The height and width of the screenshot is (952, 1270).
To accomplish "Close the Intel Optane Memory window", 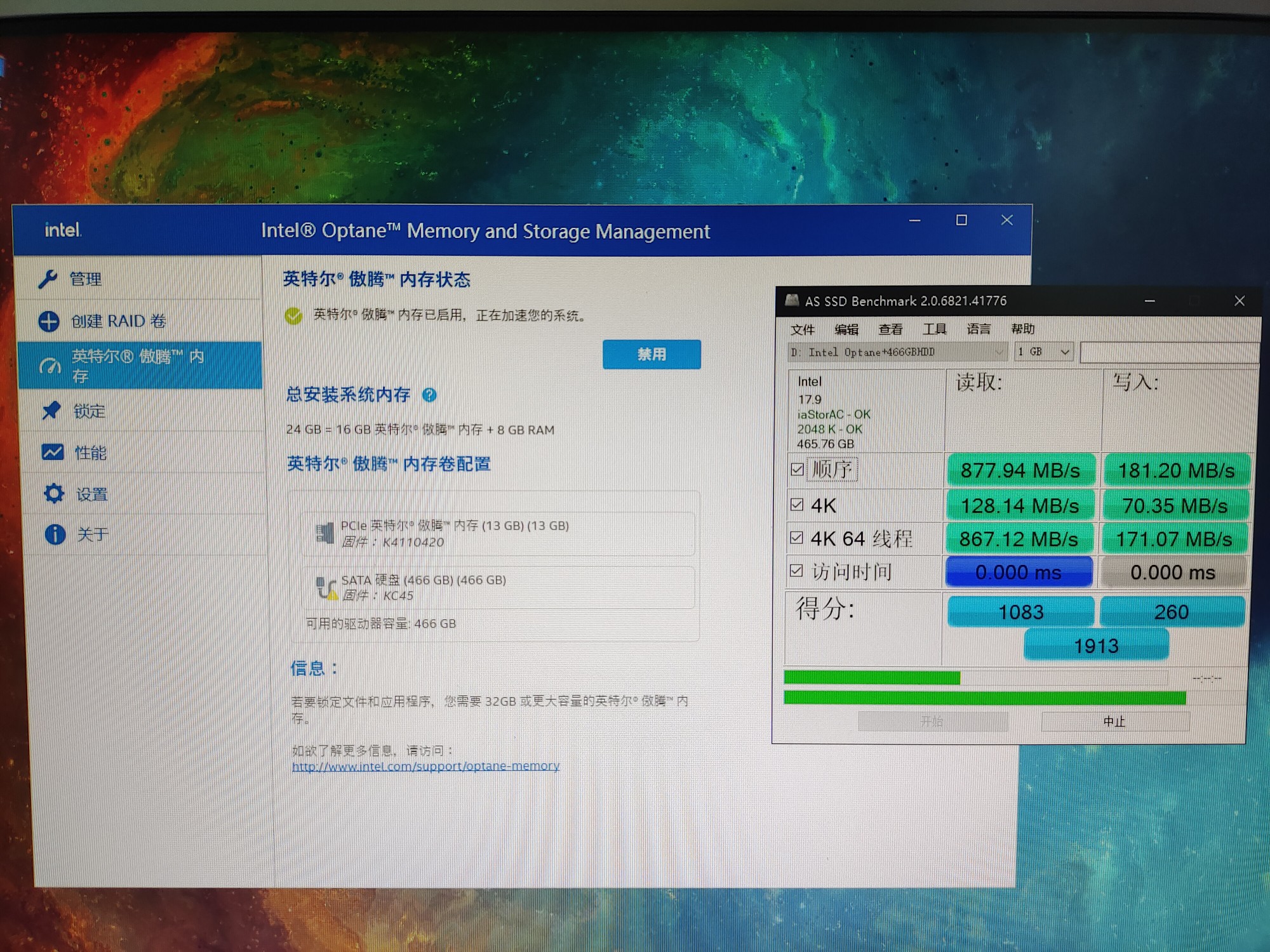I will click(1006, 220).
